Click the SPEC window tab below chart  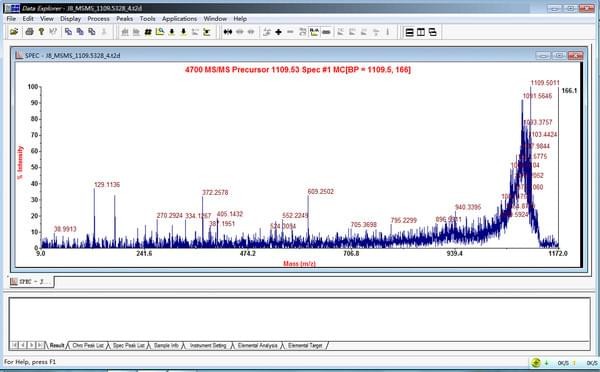31,282
